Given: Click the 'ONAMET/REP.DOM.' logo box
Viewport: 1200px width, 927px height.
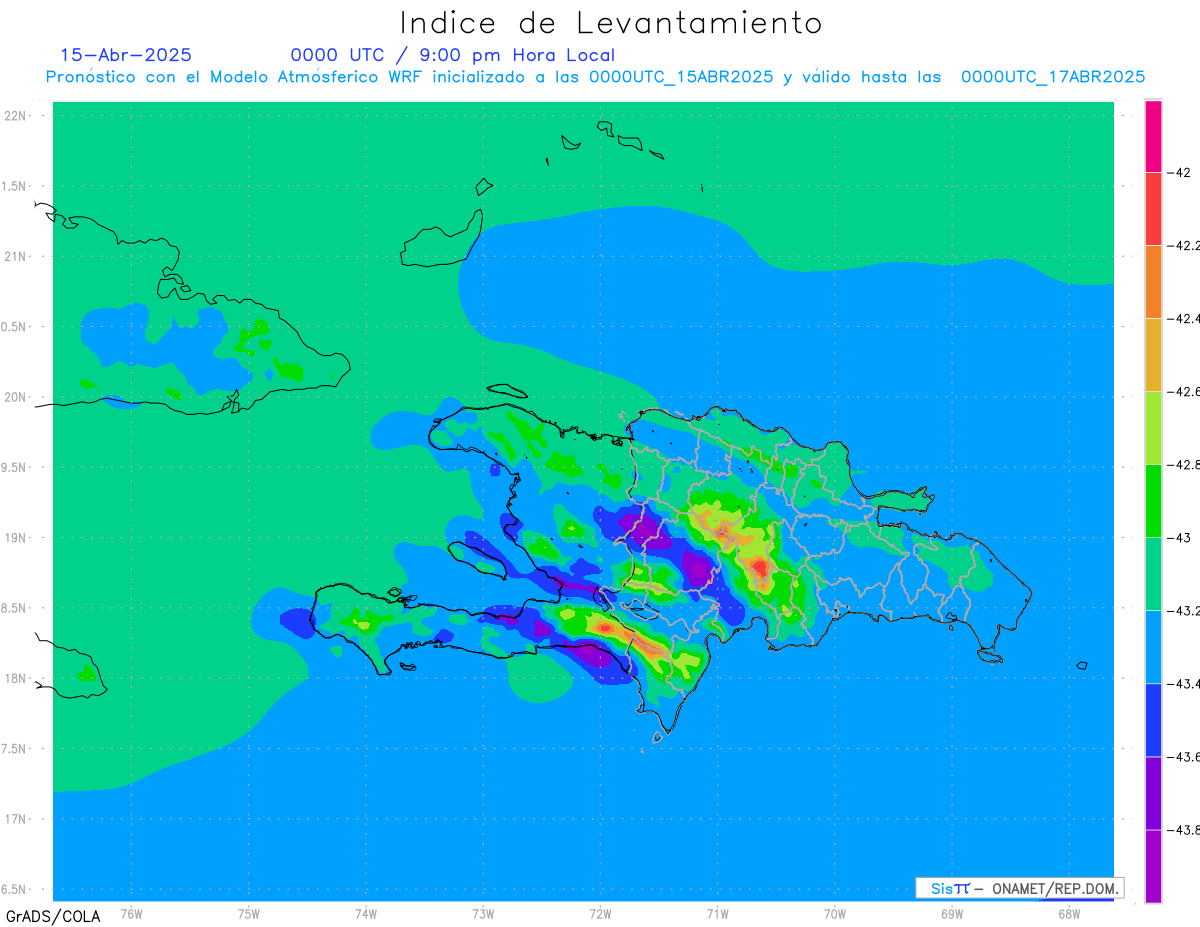Looking at the screenshot, I should pos(1019,888).
